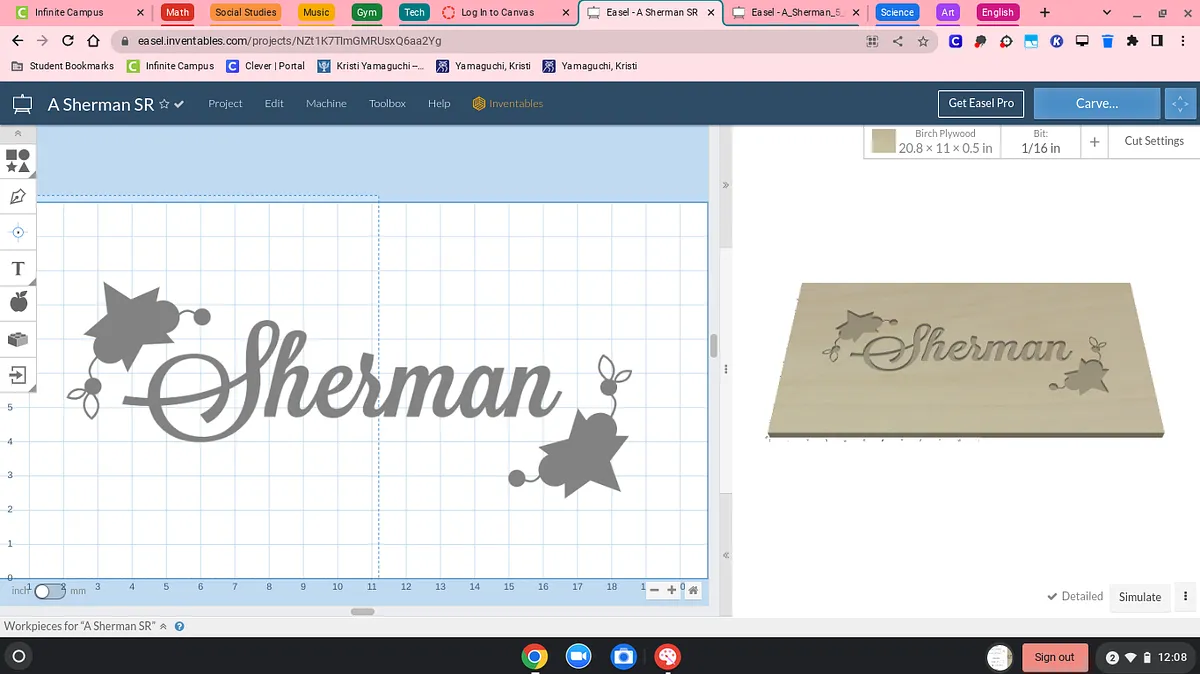This screenshot has height=674, width=1200.
Task: Open the Shapes tool in left toolbar
Action: tap(18, 160)
